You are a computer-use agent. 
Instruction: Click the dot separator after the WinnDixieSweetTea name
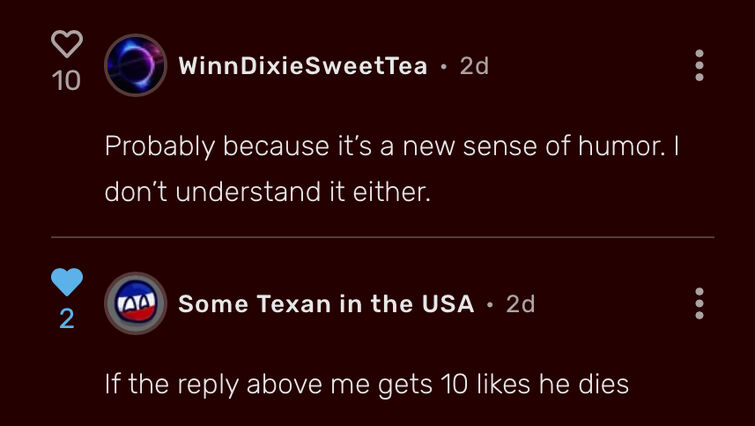coord(443,66)
